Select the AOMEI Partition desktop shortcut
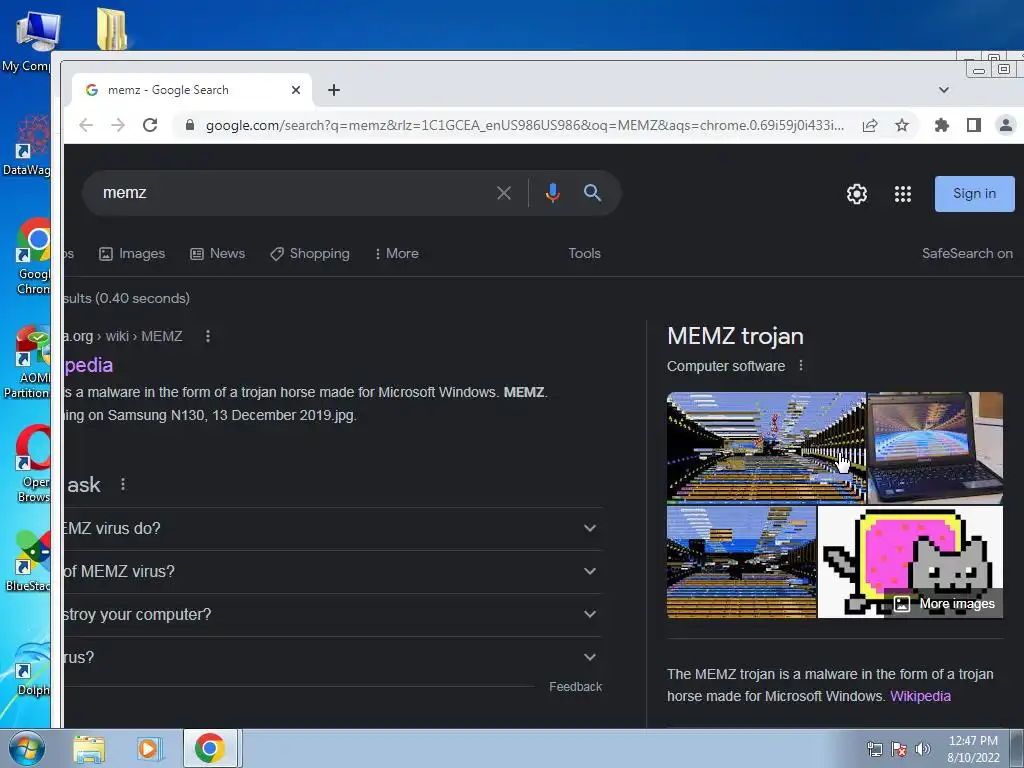 (x=27, y=361)
